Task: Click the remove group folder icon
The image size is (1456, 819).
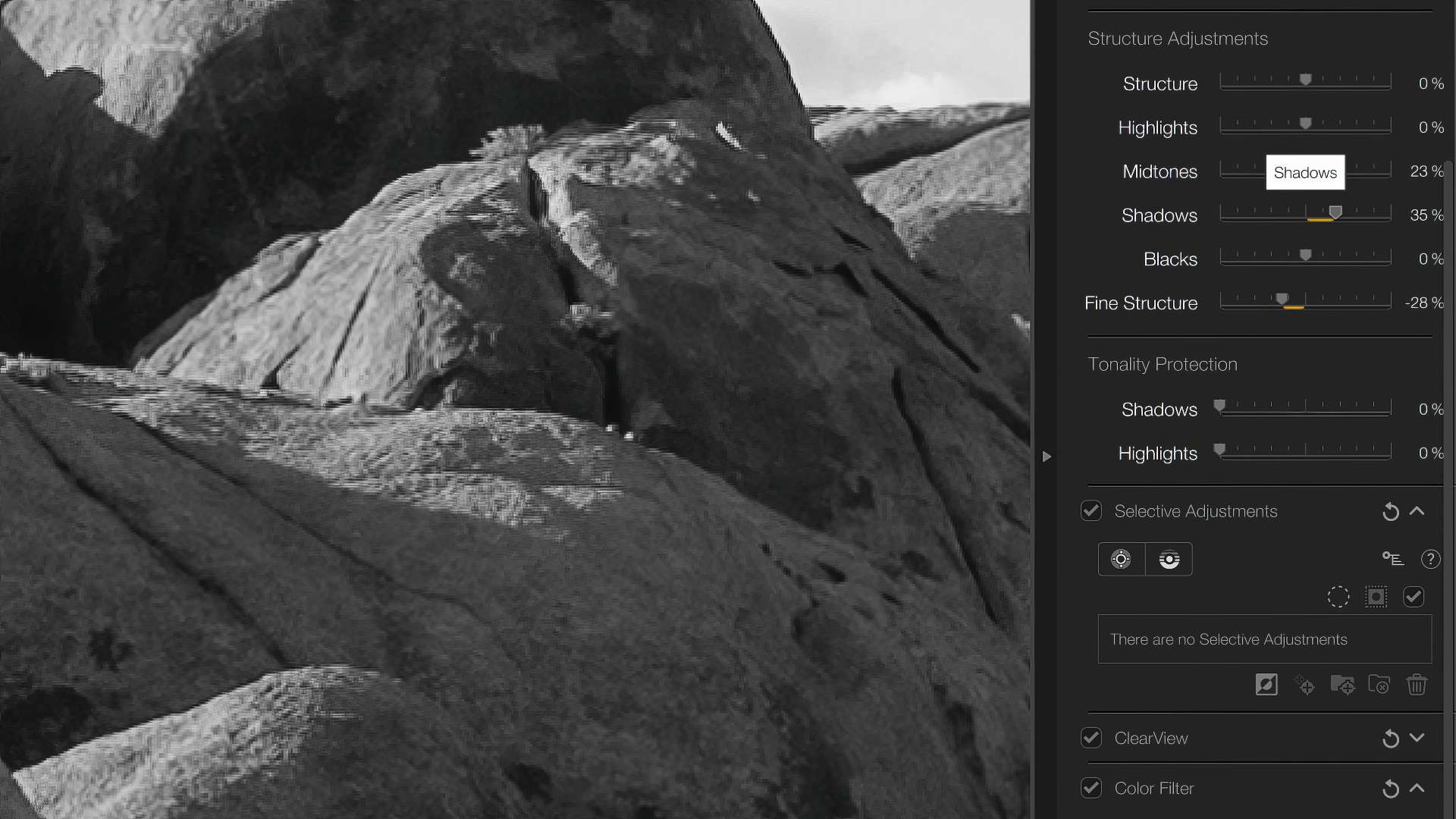Action: click(x=1380, y=684)
